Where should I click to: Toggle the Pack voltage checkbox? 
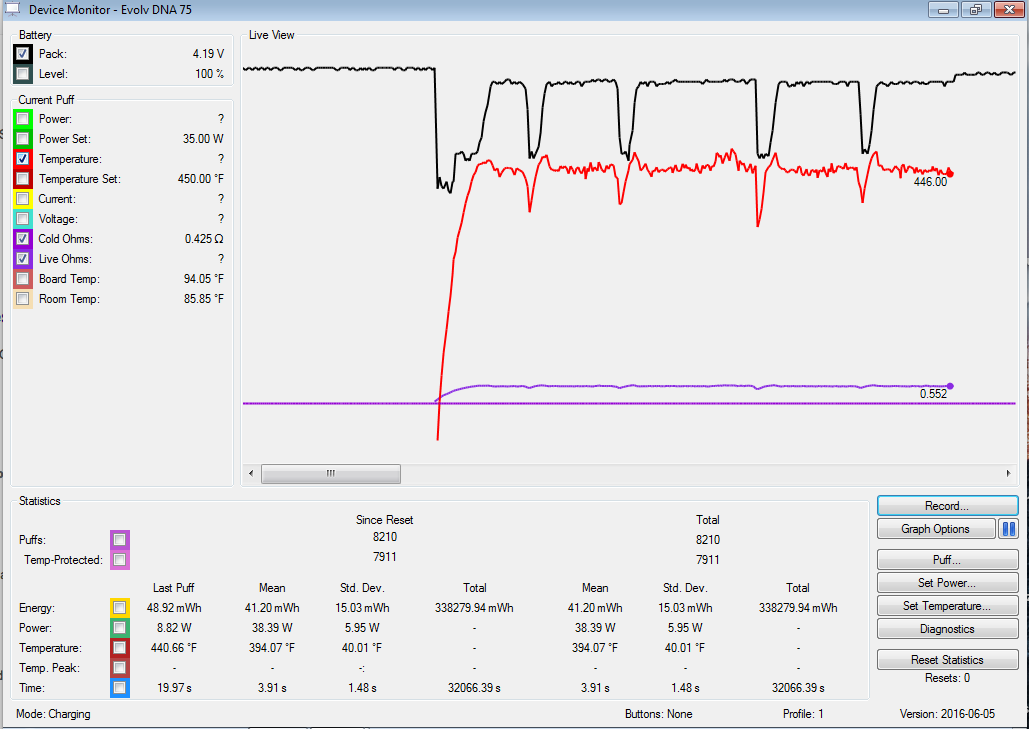(x=23, y=54)
